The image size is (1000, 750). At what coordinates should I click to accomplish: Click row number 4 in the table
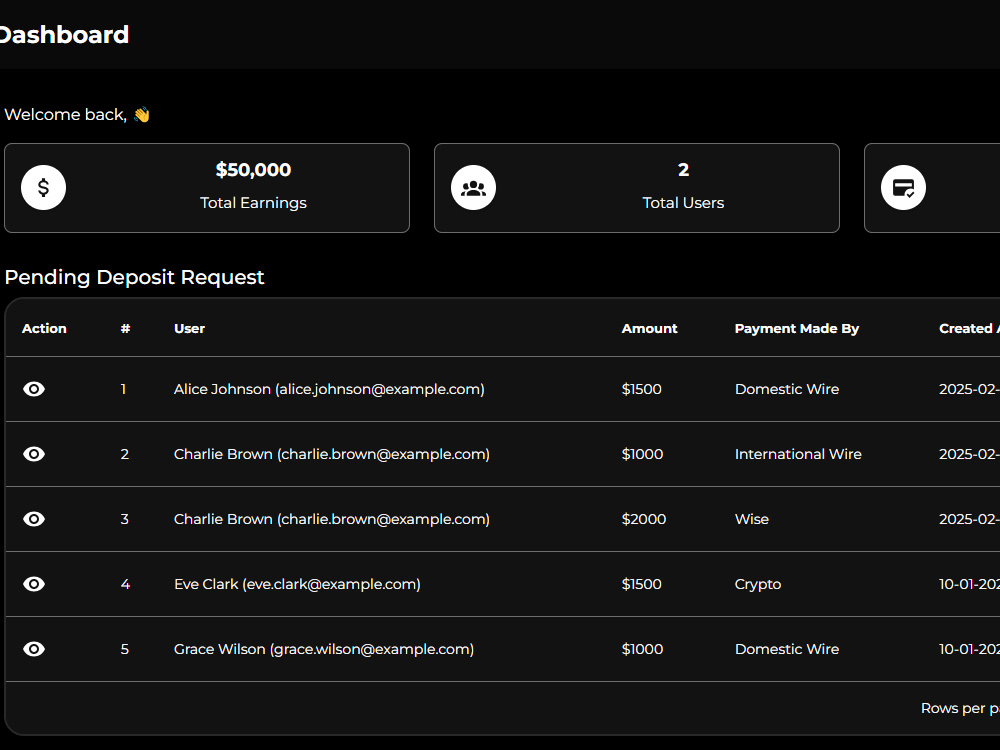tap(125, 584)
